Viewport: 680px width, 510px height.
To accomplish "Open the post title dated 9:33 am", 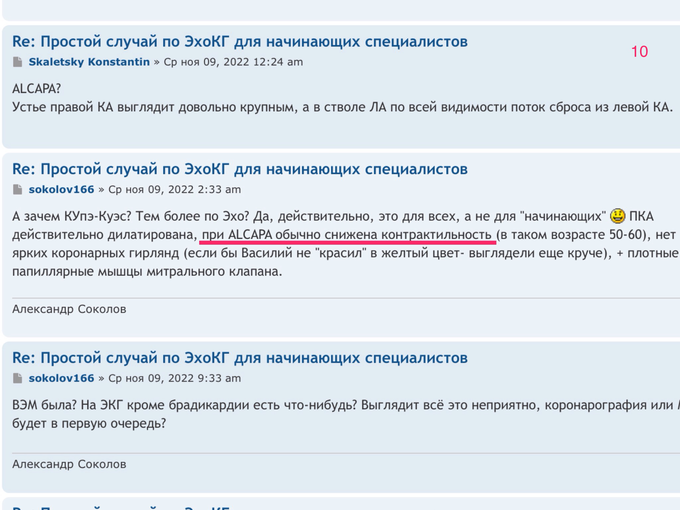I will (x=240, y=358).
